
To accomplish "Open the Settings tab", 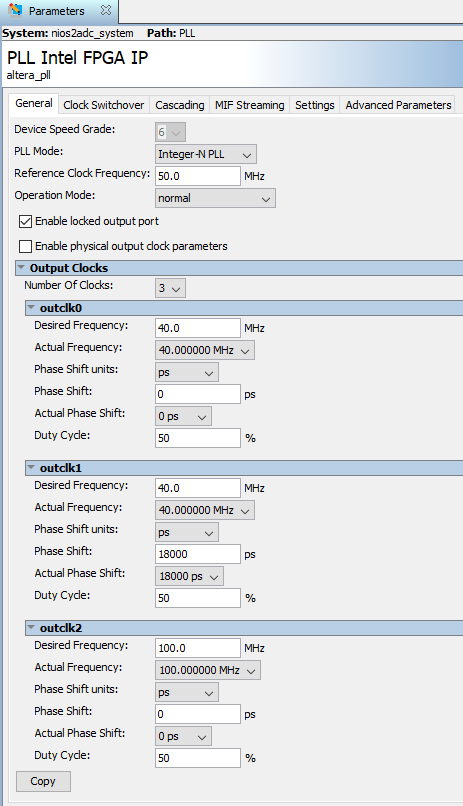I will click(314, 105).
